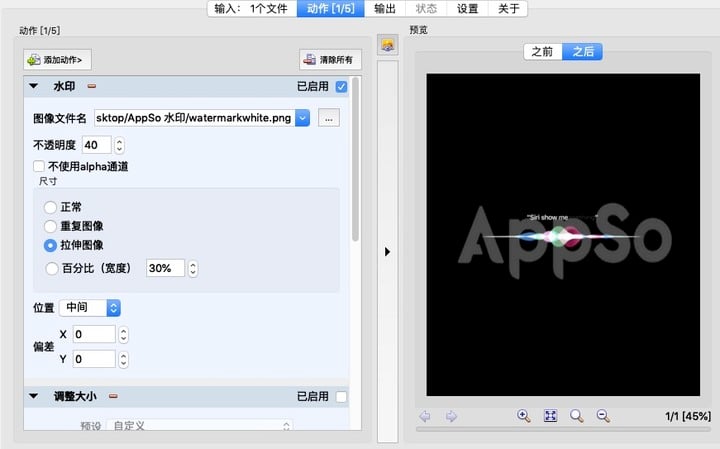Open the 位置 position dropdown
This screenshot has width=720, height=449.
[x=90, y=308]
